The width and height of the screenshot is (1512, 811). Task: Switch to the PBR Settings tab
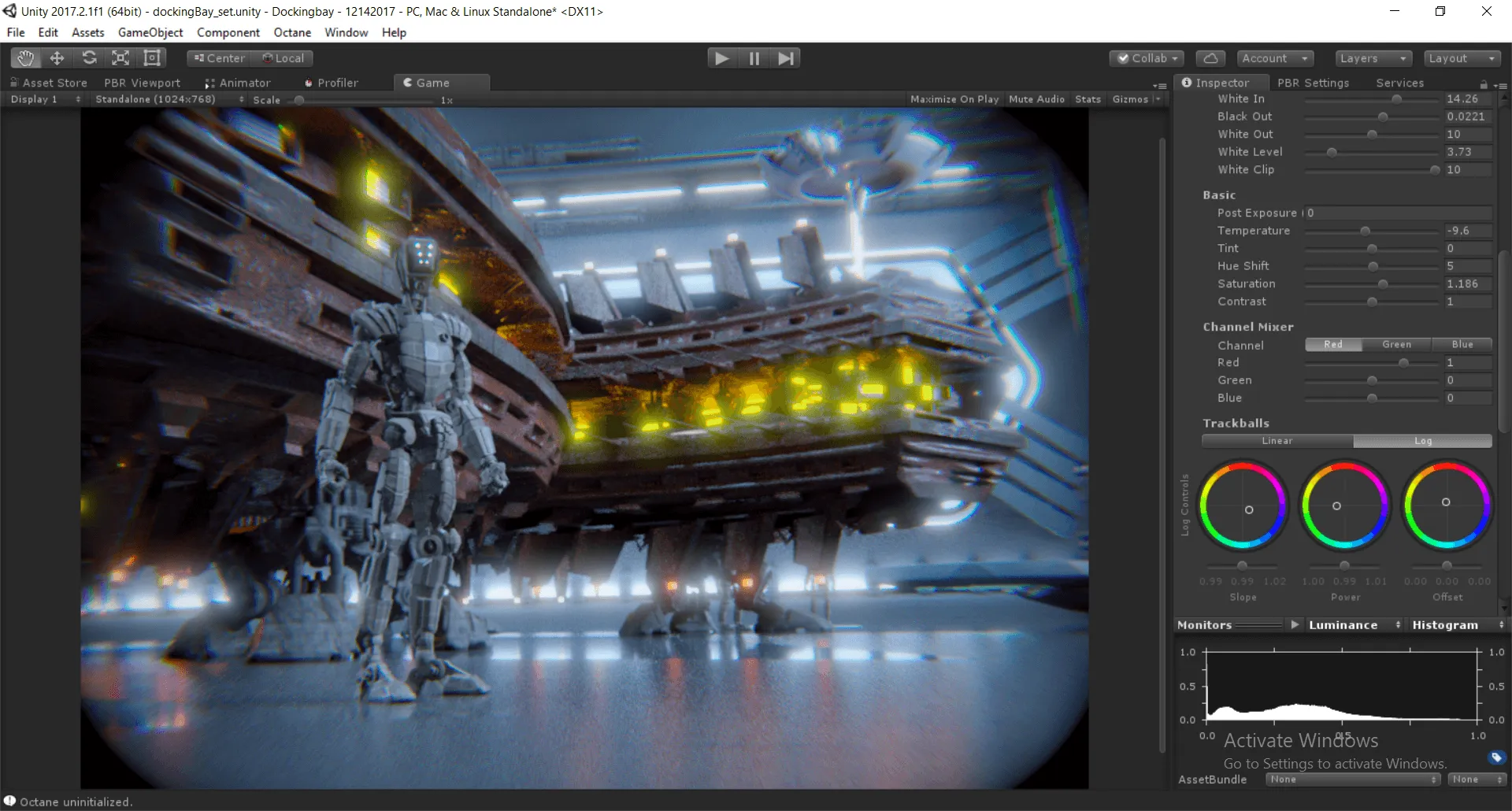(1314, 83)
